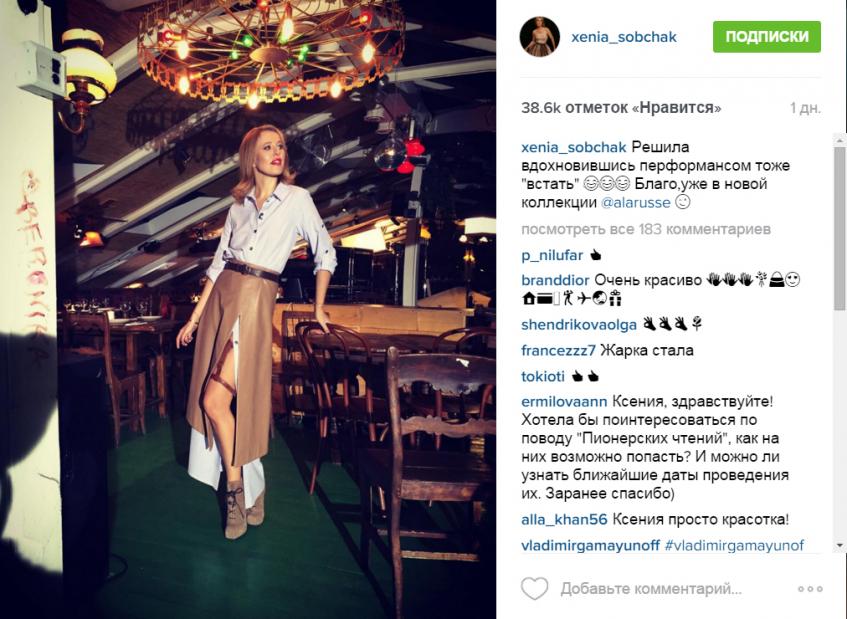Image resolution: width=847 pixels, height=619 pixels.
Task: Like the post with the heart icon
Action: pyautogui.click(x=534, y=588)
